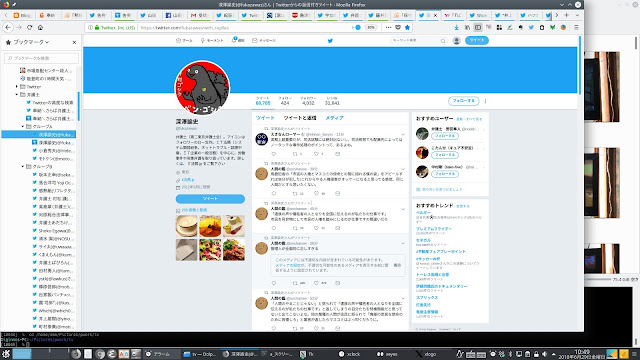Image resolution: width=640 pixels, height=360 pixels.
Task: Open the profile's three-dot options menu
Action: (x=485, y=101)
